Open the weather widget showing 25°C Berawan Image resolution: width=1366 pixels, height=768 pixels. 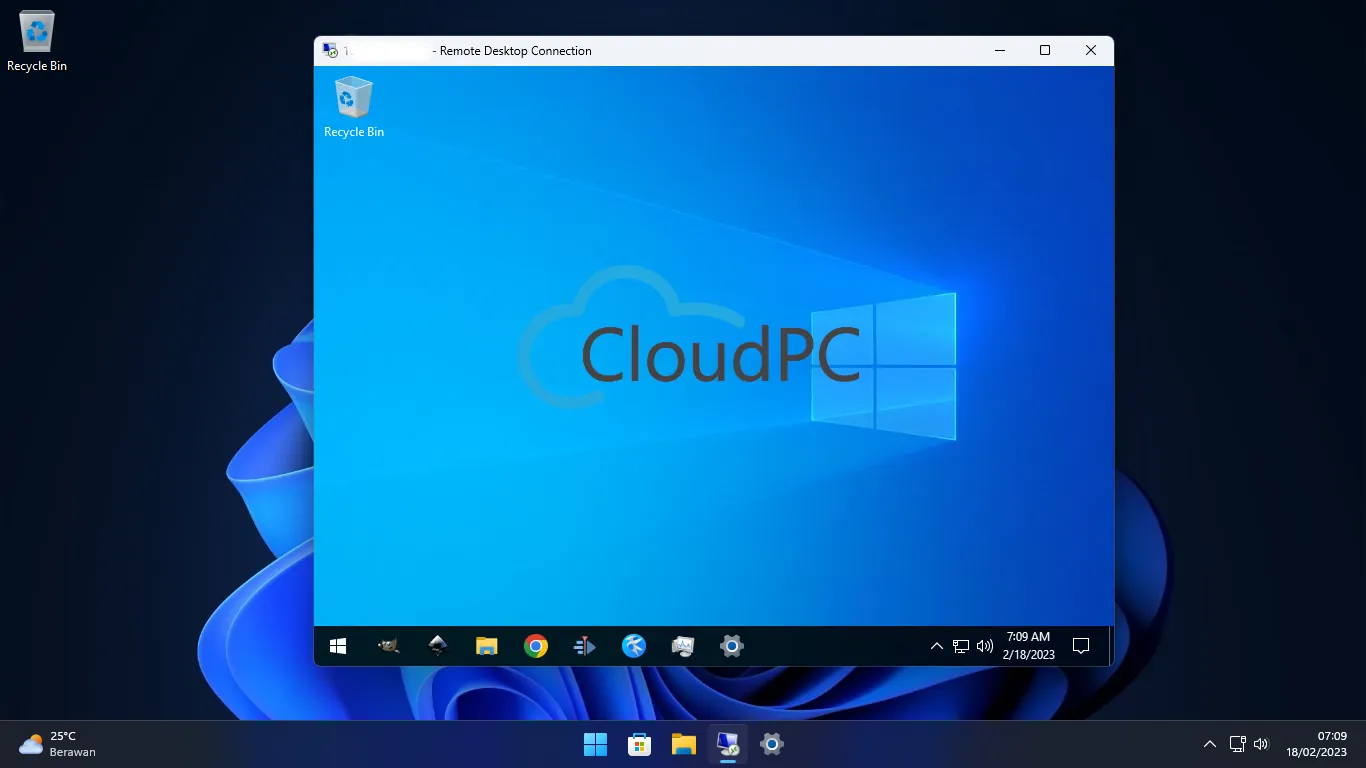click(x=57, y=744)
